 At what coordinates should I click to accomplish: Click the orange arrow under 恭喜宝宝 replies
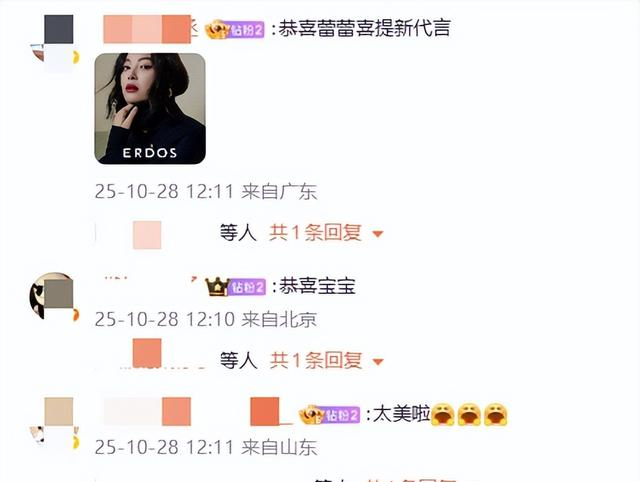pos(378,362)
